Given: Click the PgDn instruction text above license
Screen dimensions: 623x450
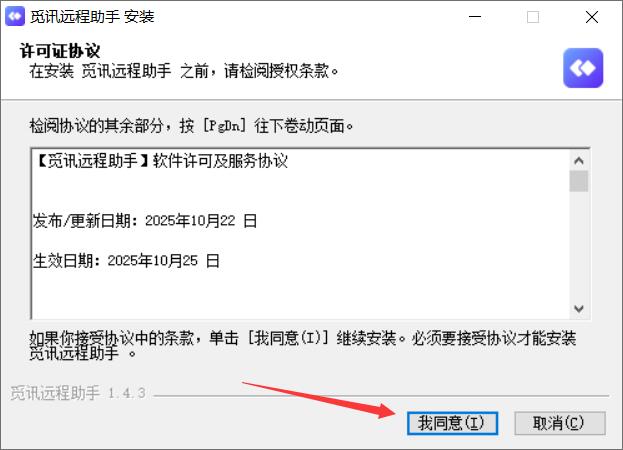Looking at the screenshot, I should [x=192, y=126].
